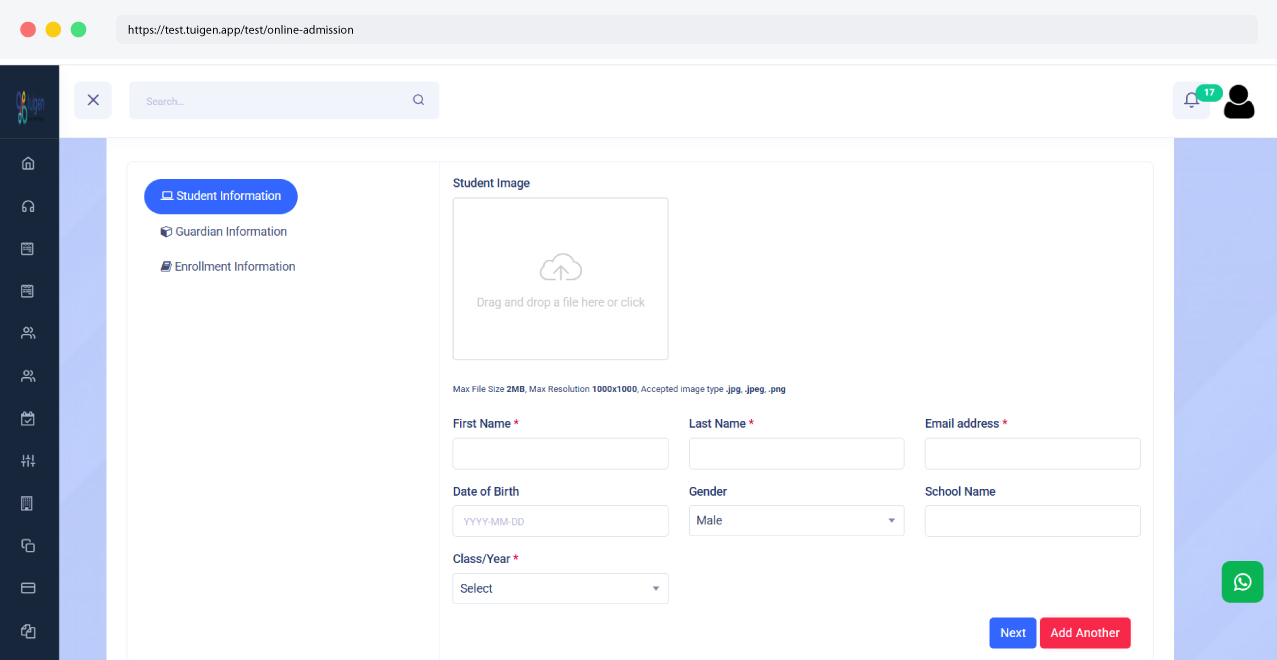Open the headphones support icon in sidebar
The image size is (1277, 660).
coord(28,206)
